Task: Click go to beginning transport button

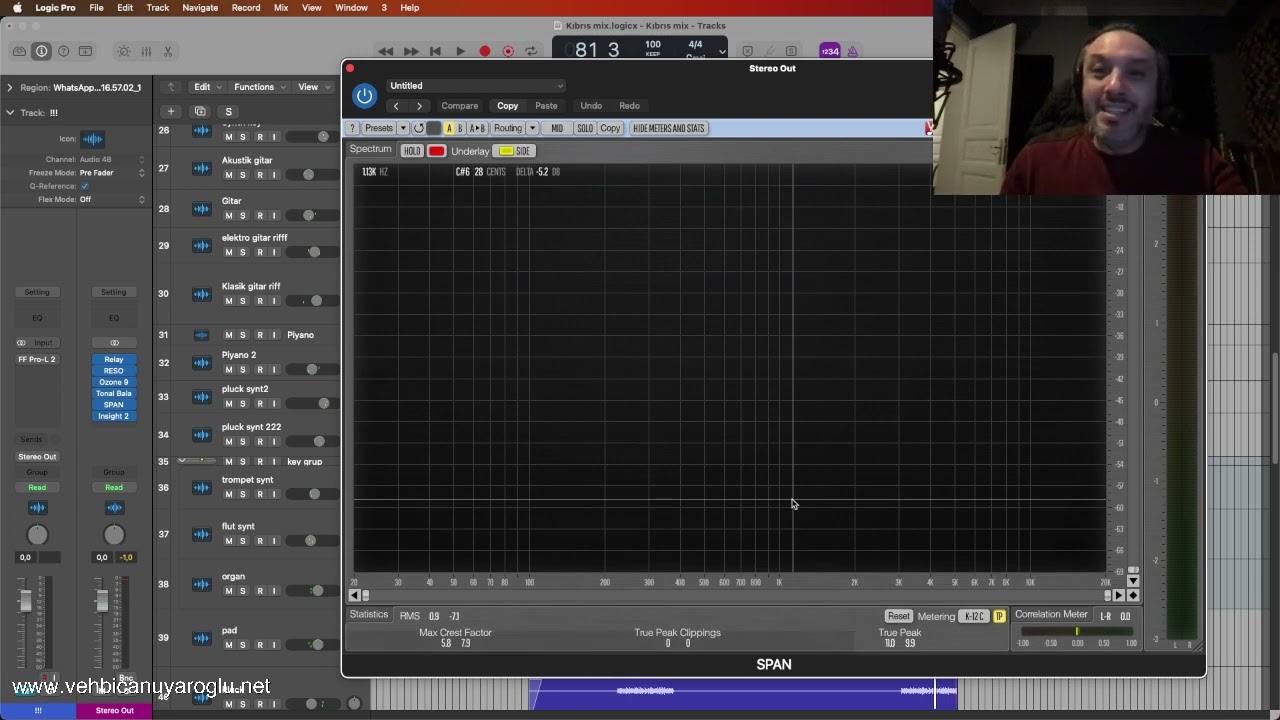Action: click(x=435, y=51)
